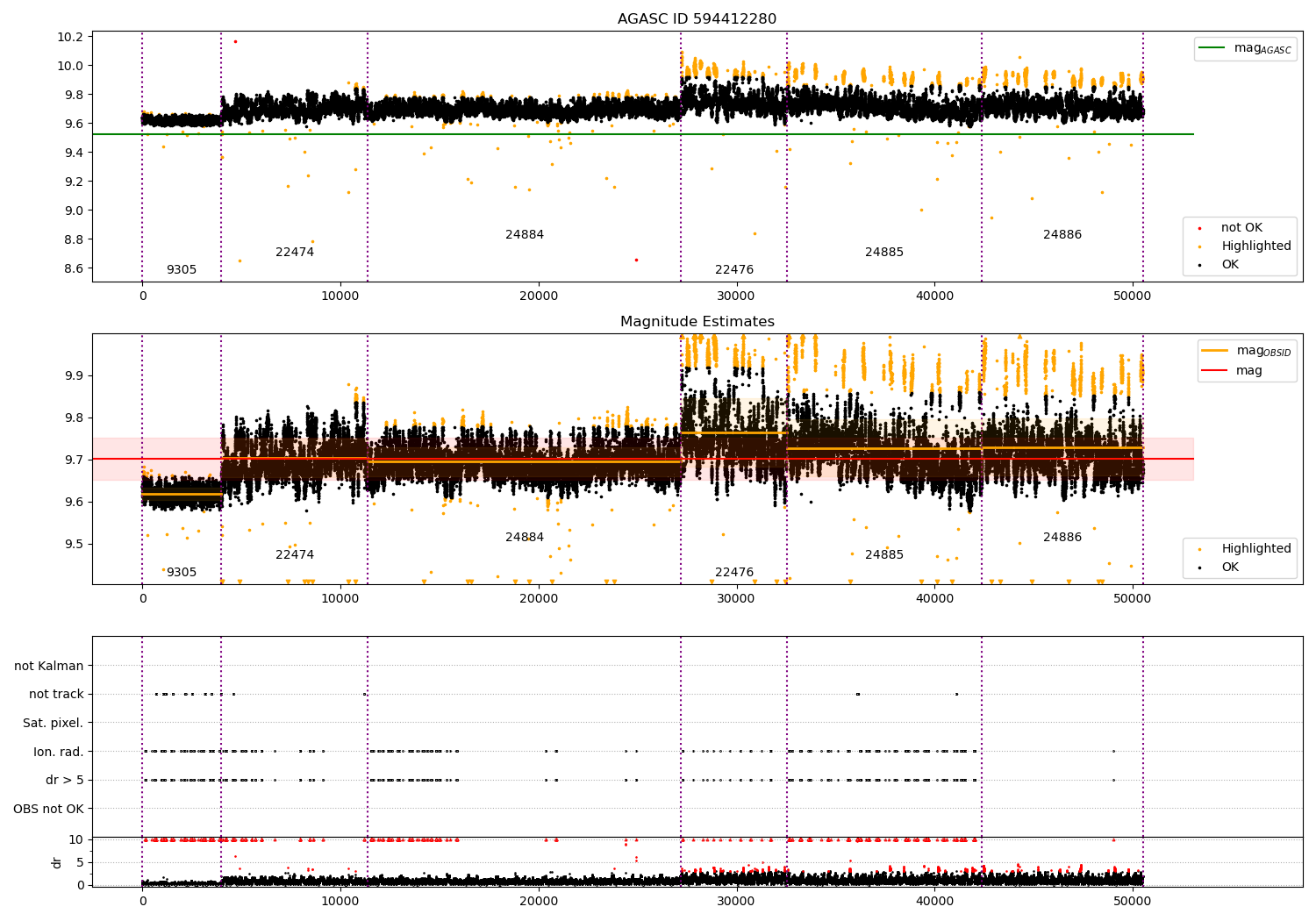Click the orange Highlighted marker in top legend
The height and width of the screenshot is (921, 1316).
tap(1199, 246)
